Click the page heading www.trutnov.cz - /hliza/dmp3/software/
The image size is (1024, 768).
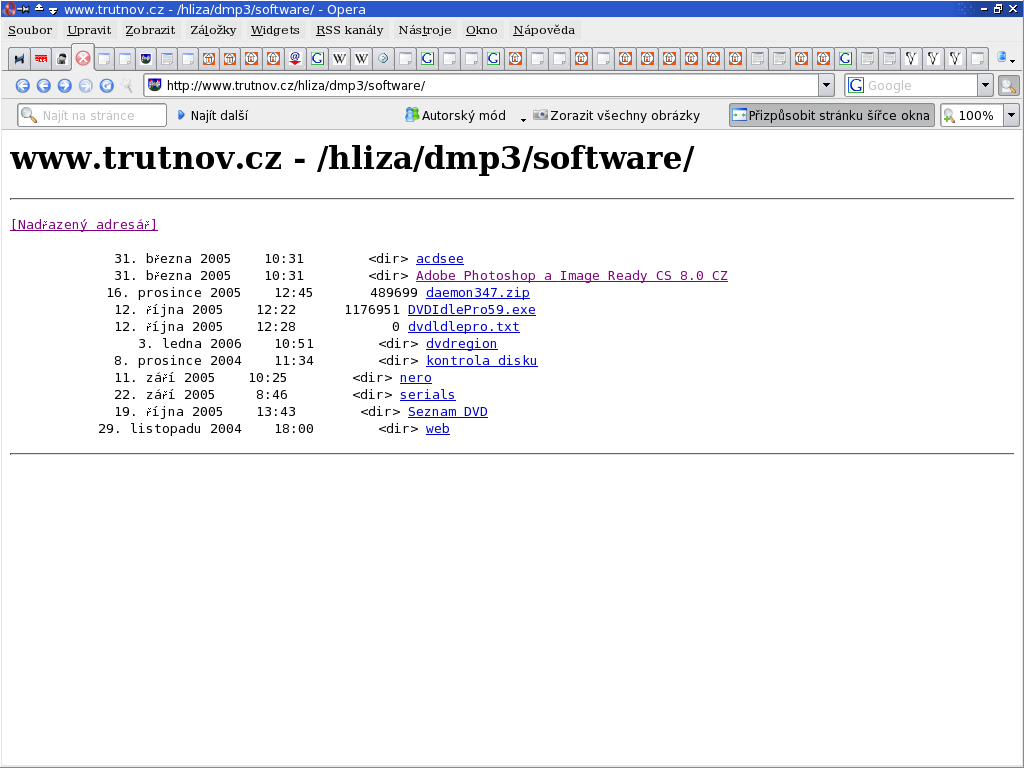[352, 158]
